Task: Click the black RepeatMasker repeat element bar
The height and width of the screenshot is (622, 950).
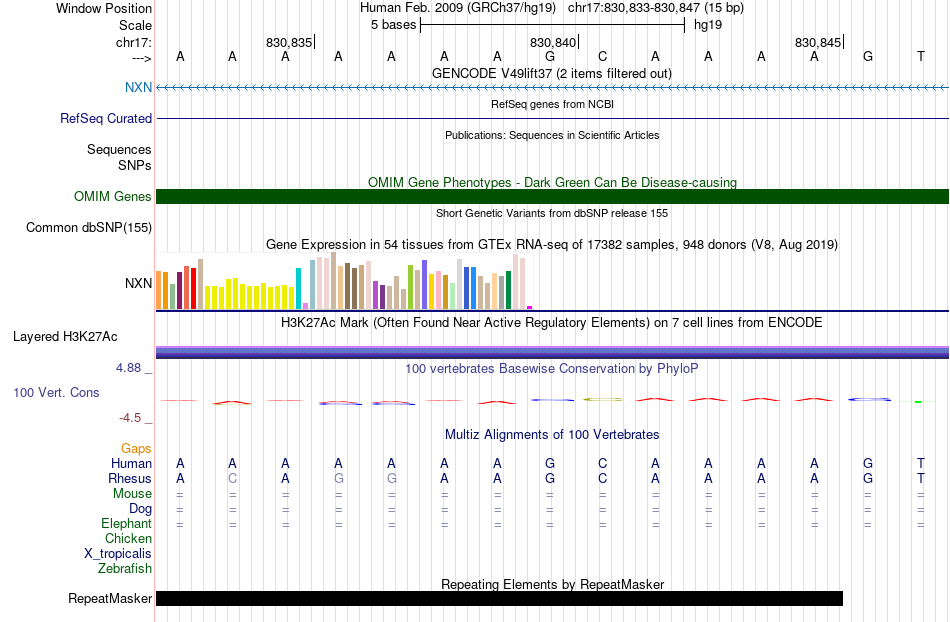Action: coord(499,598)
